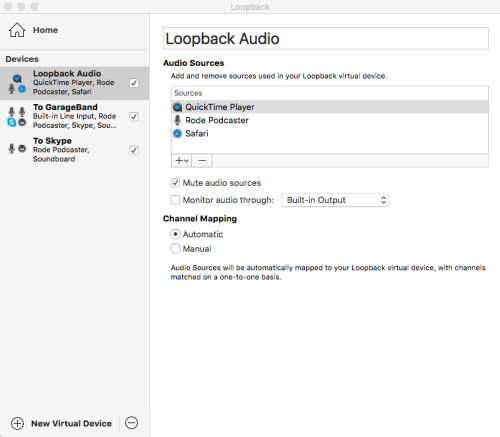The height and width of the screenshot is (437, 500).
Task: Select QuickTime Player source name
Action: [x=220, y=107]
